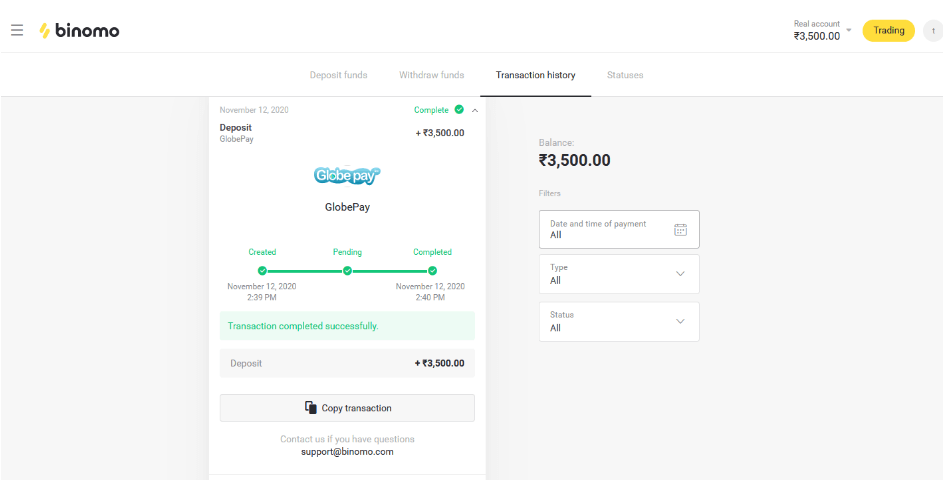Open the user profile avatar
Screen dimensions: 943x486
click(932, 31)
